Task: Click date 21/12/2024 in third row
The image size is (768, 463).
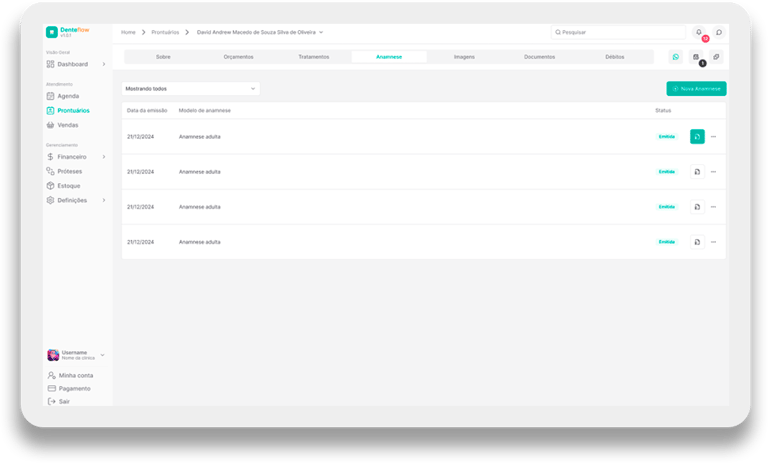Action: click(141, 207)
